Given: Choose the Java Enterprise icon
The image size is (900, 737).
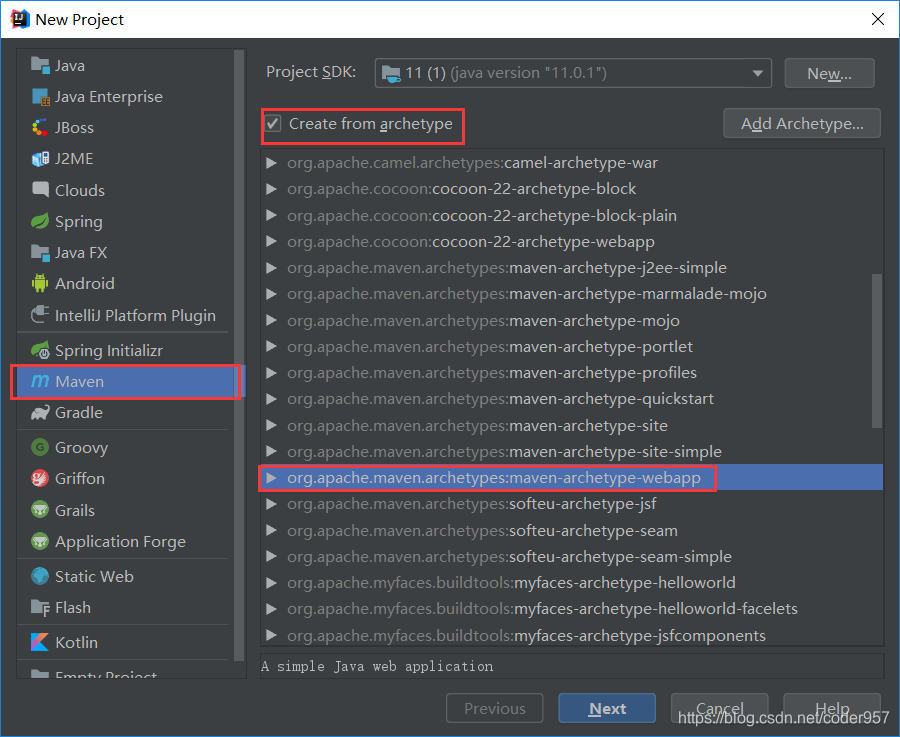Looking at the screenshot, I should click(40, 96).
